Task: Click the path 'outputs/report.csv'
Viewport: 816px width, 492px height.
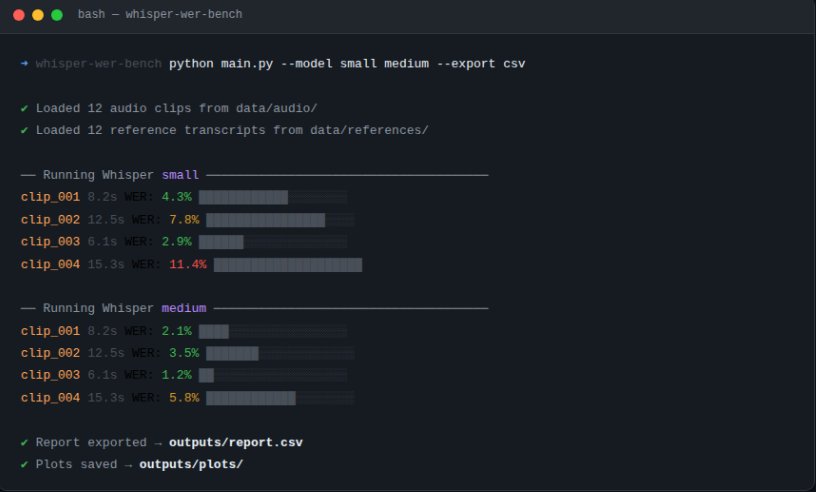Action: coord(236,443)
